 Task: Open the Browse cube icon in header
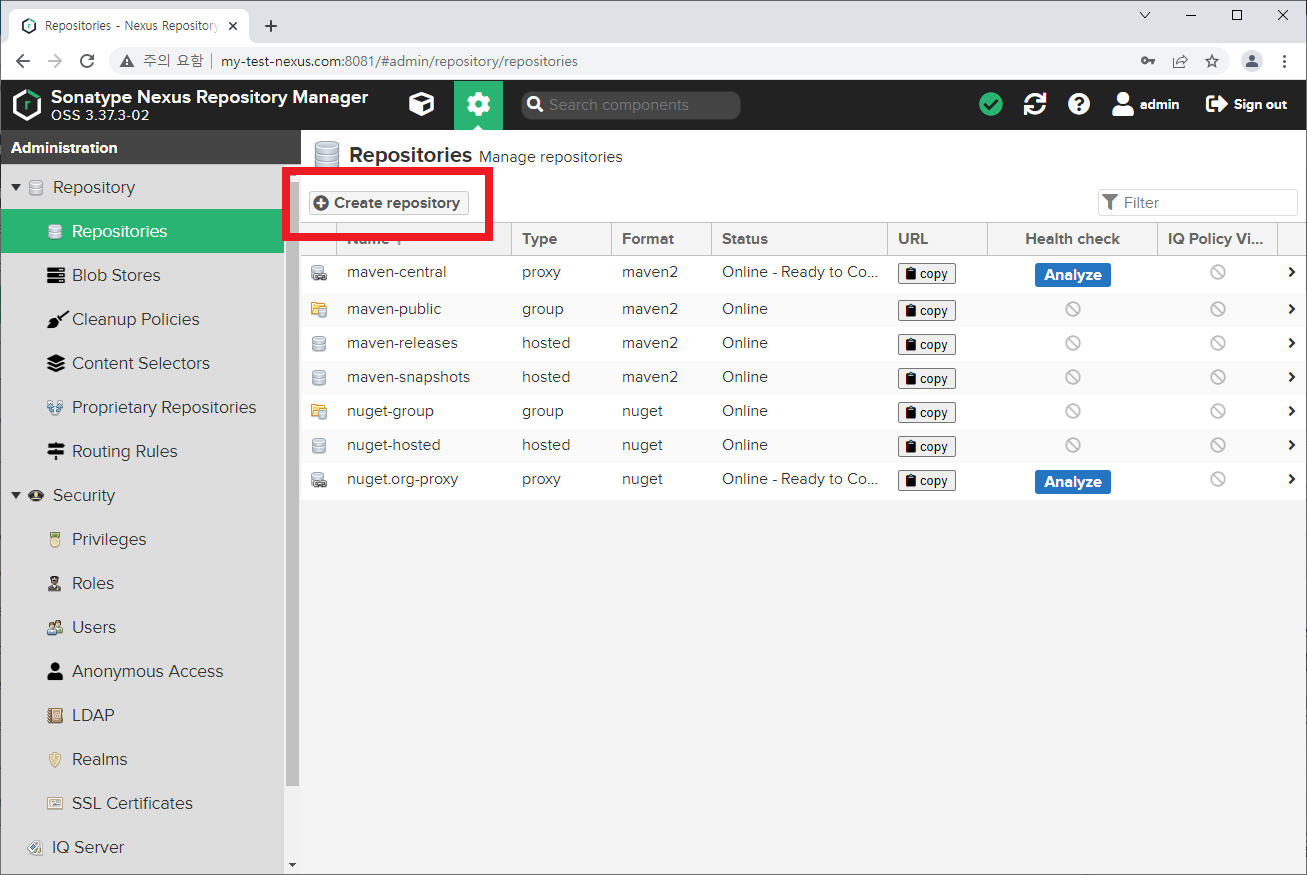coord(422,104)
